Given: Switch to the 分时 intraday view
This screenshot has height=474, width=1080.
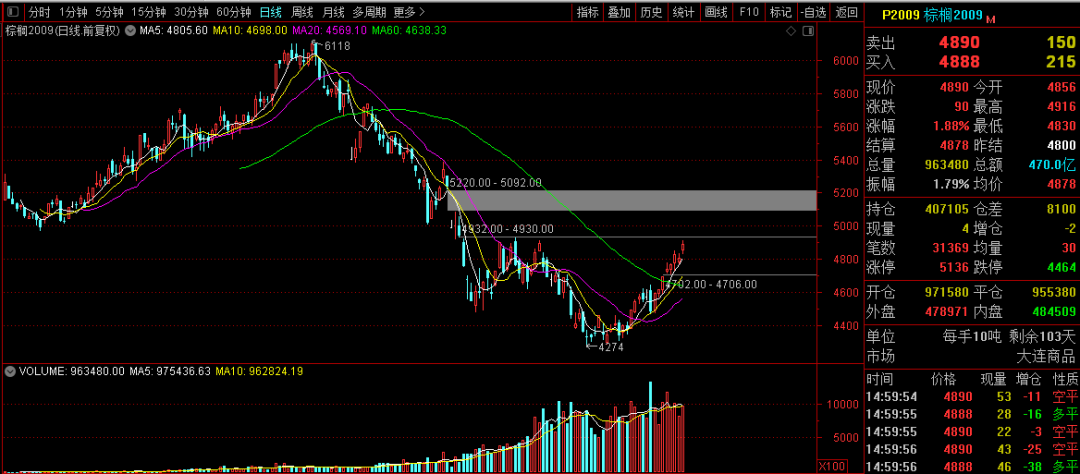Looking at the screenshot, I should click(x=39, y=12).
